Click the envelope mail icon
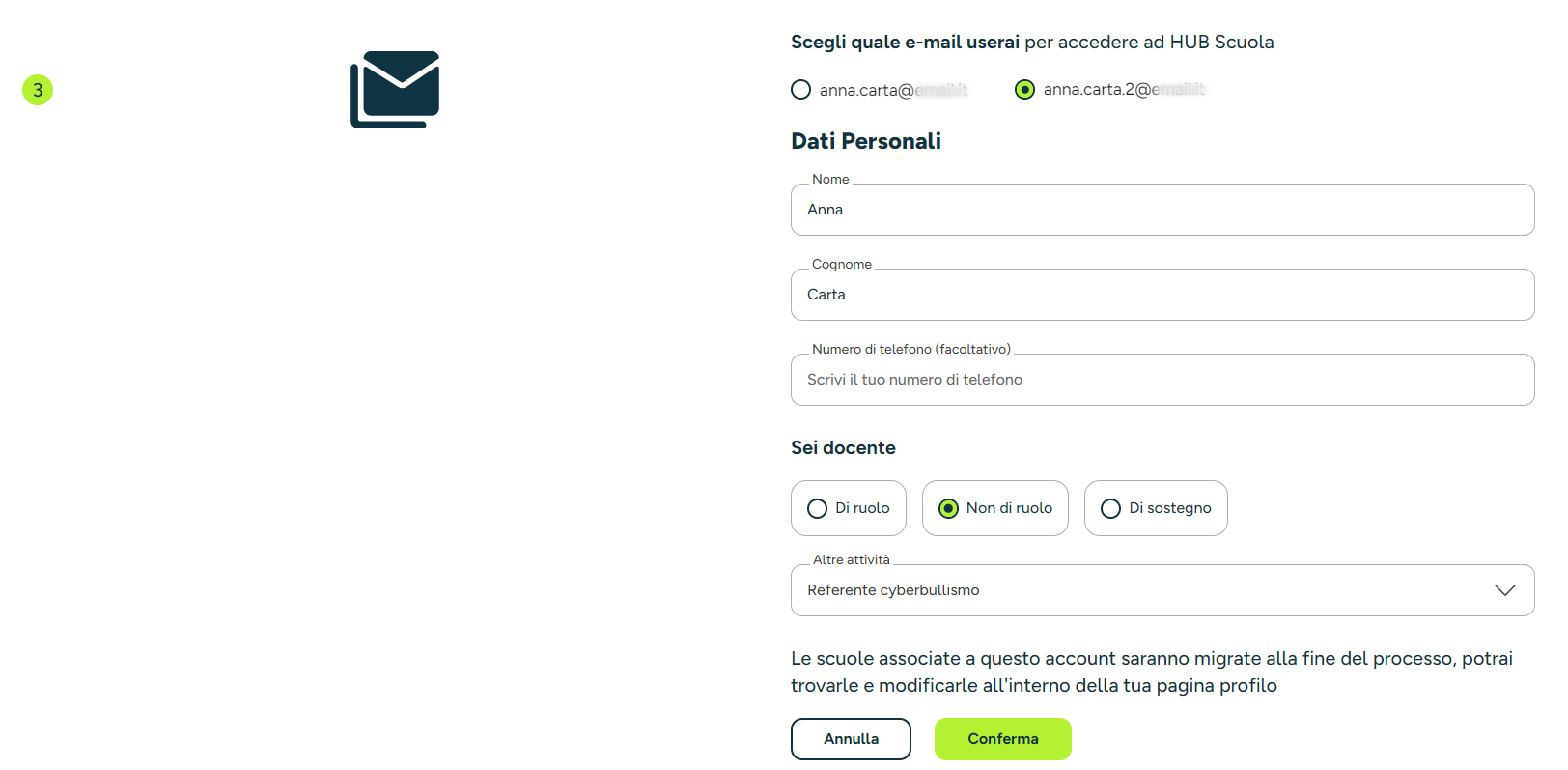The image size is (1568, 770). 395,90
